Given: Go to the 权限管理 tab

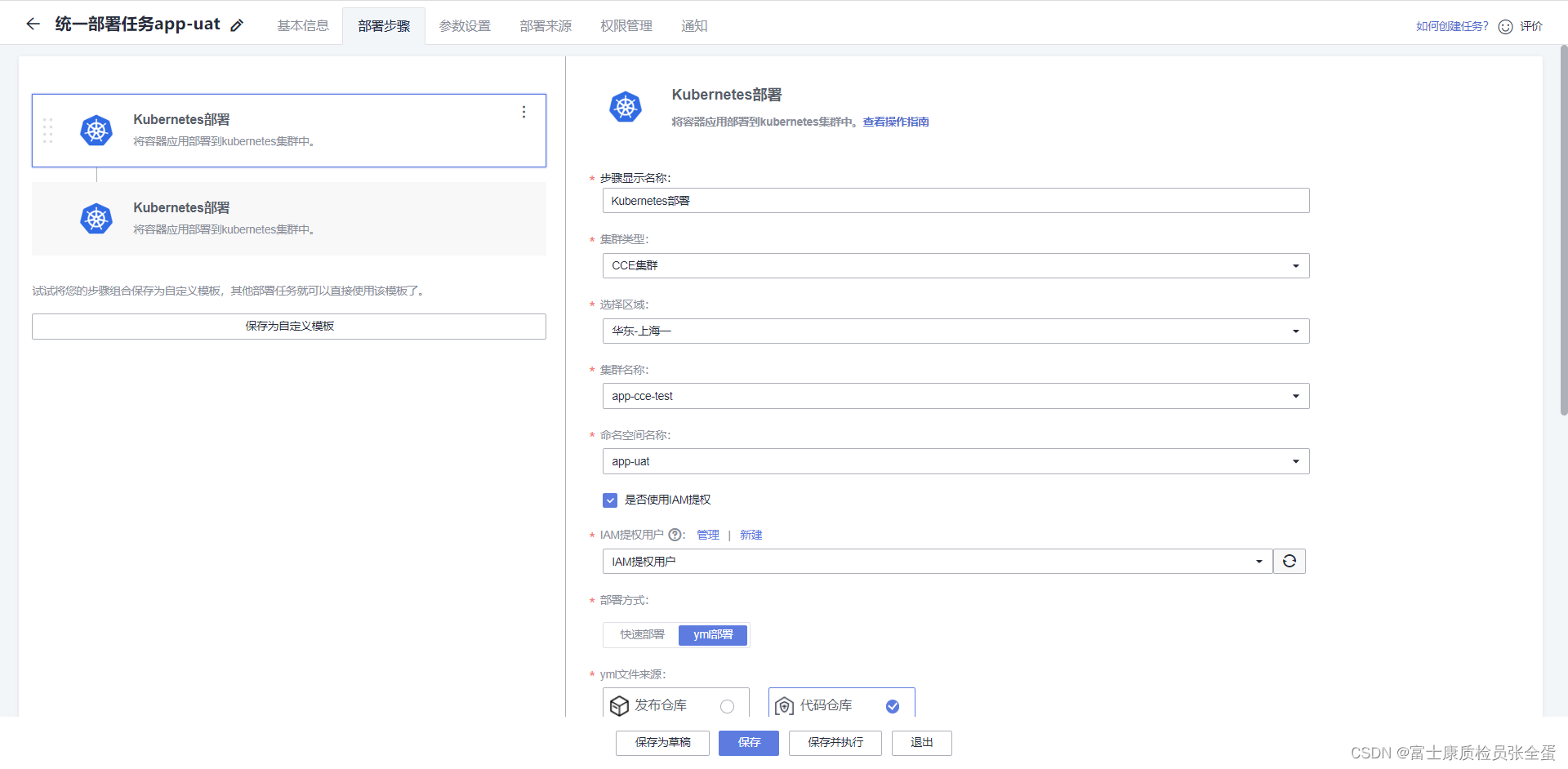Looking at the screenshot, I should (626, 26).
